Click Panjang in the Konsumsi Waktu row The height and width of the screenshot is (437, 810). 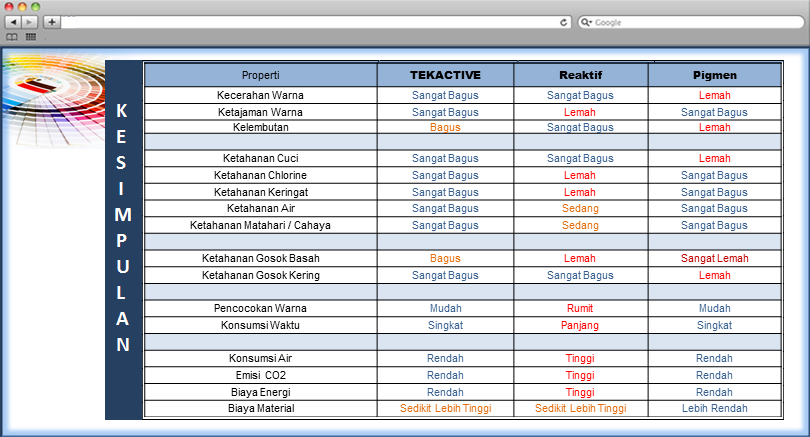[580, 325]
